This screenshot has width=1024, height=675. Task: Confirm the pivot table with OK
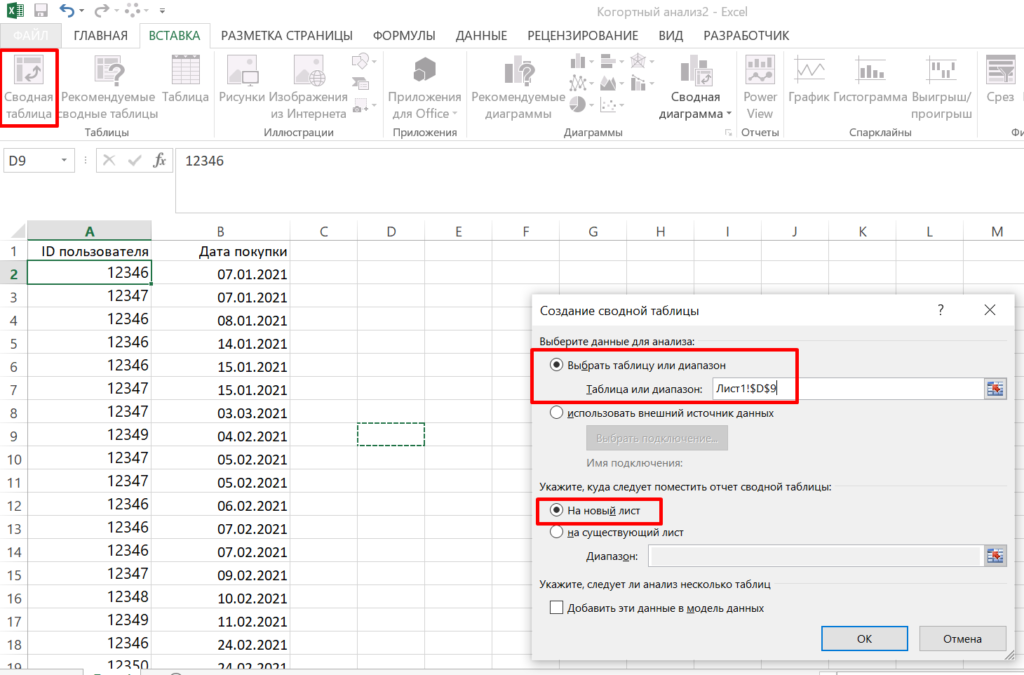pos(864,638)
